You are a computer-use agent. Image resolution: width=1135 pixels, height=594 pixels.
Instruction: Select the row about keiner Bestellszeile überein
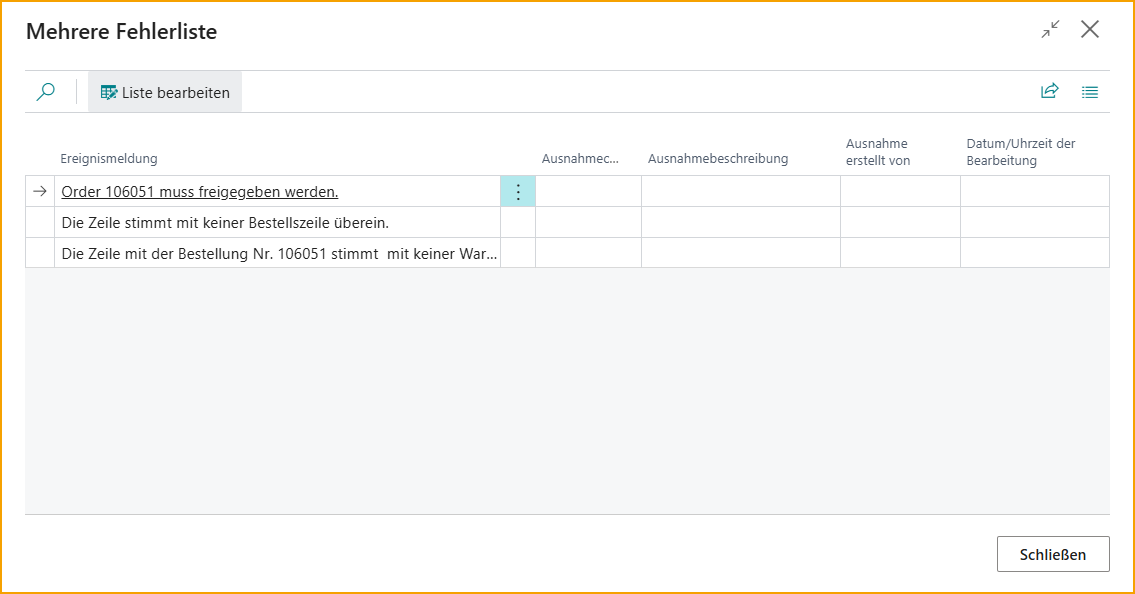225,223
